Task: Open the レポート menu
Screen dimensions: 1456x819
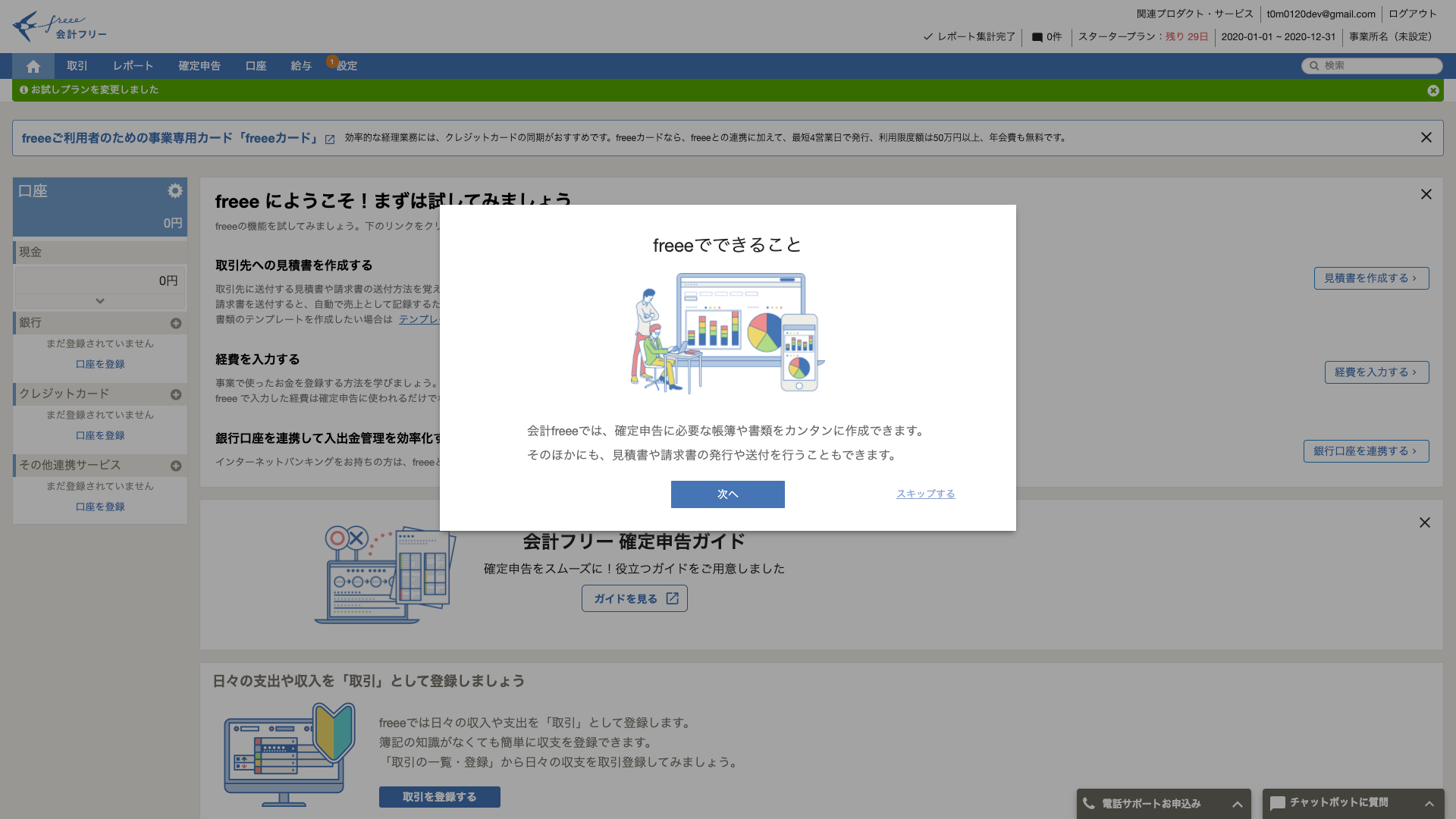Action: tap(133, 66)
